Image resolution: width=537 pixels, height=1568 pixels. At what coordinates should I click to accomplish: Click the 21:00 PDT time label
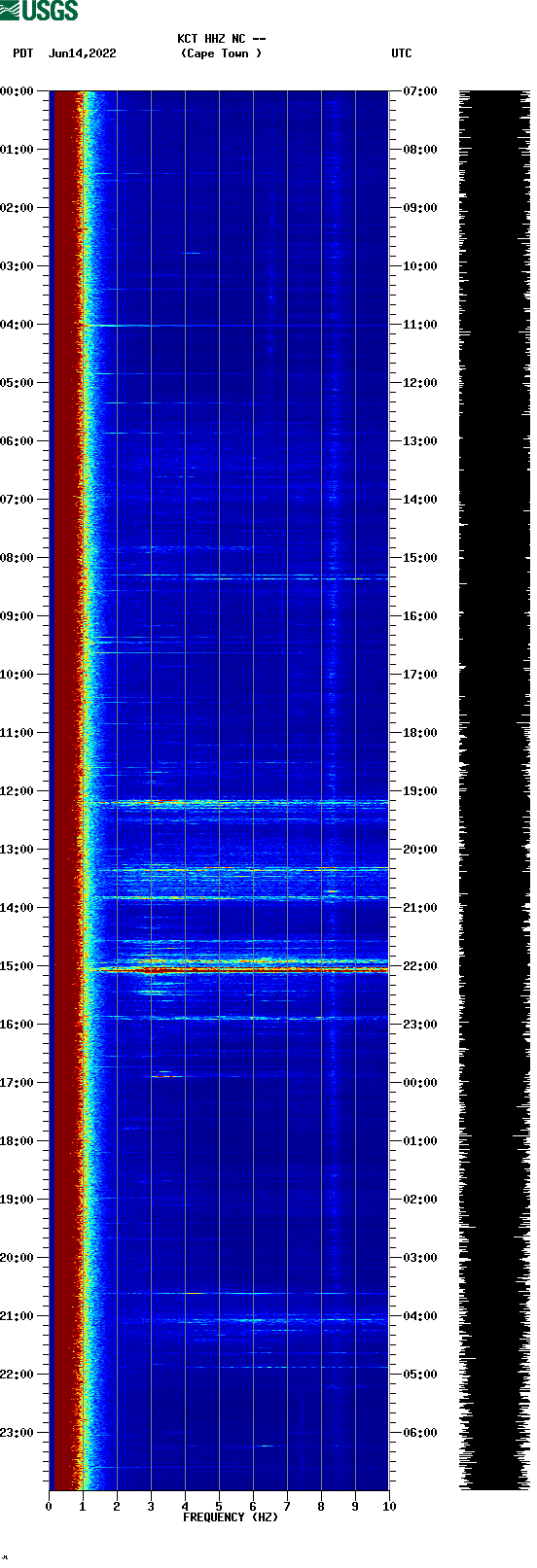point(17,1316)
